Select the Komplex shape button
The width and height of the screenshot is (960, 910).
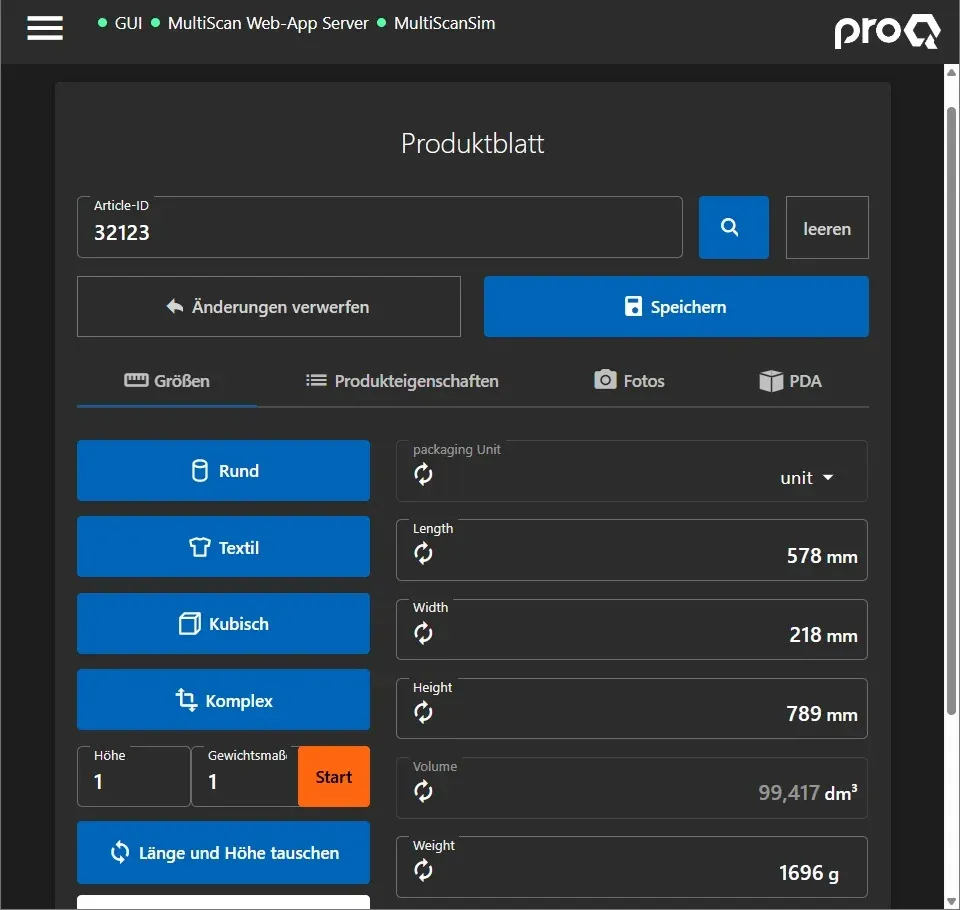(223, 699)
